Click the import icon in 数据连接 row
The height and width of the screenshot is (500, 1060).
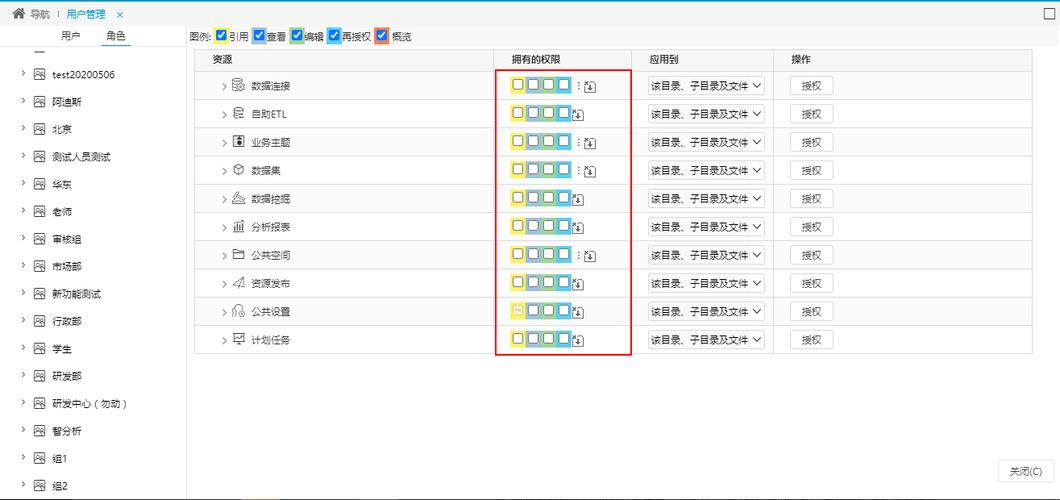pyautogui.click(x=590, y=86)
